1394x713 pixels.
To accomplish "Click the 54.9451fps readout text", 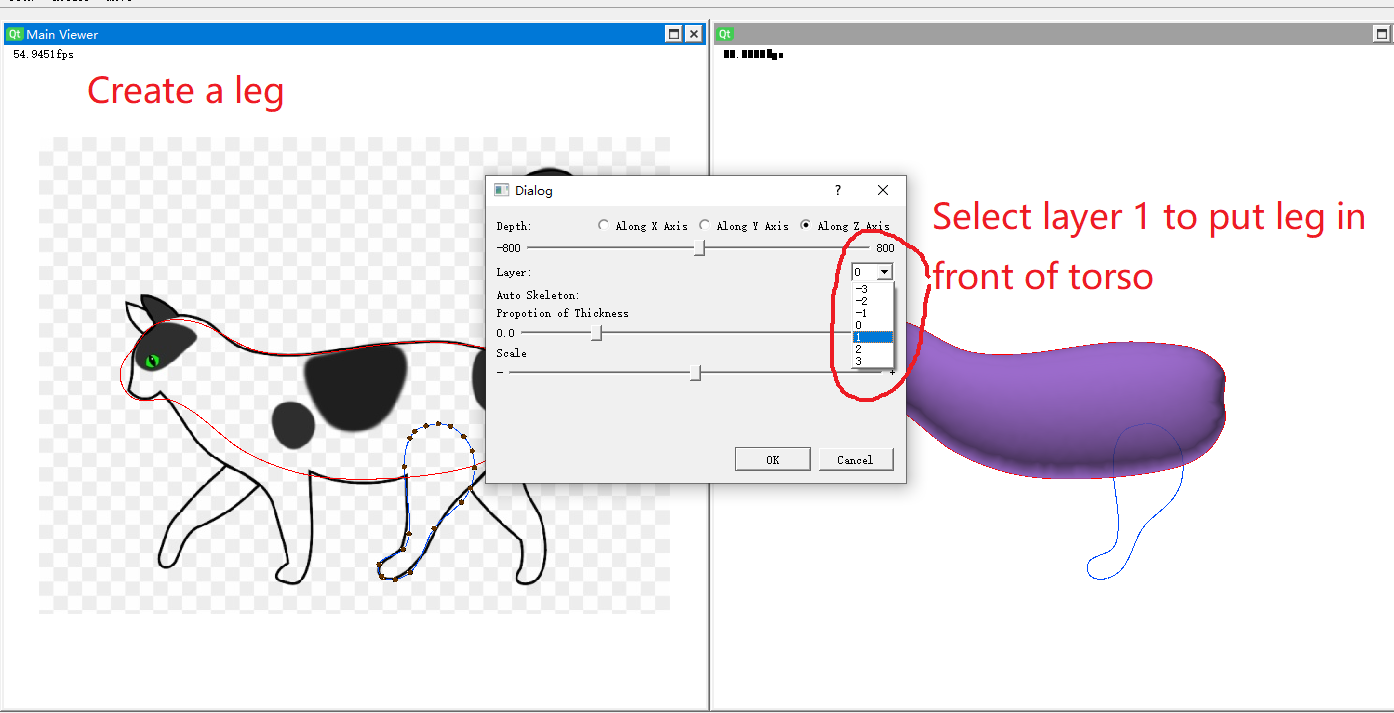I will [43, 54].
